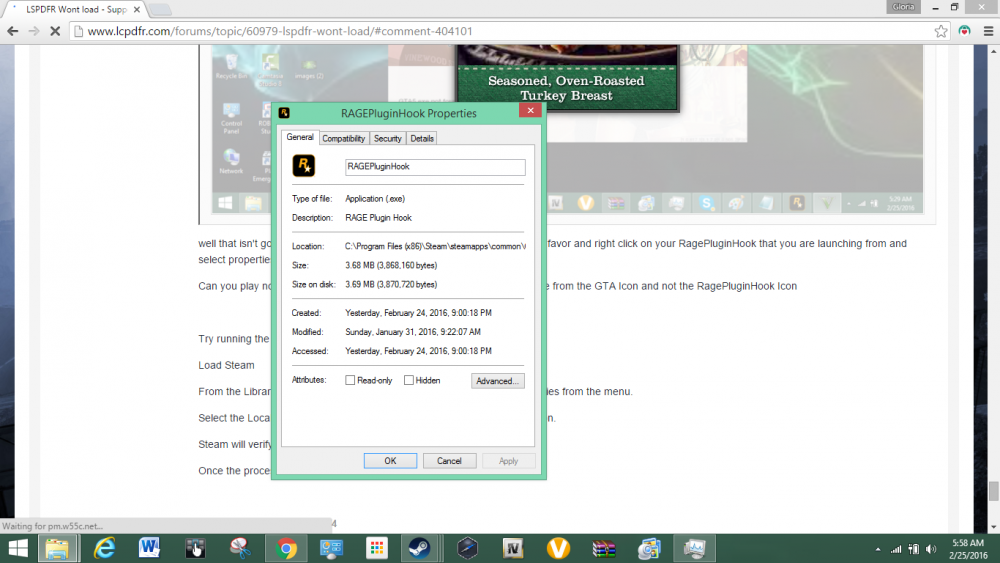
Task: Open the Chrome hamburger menu
Action: [988, 31]
